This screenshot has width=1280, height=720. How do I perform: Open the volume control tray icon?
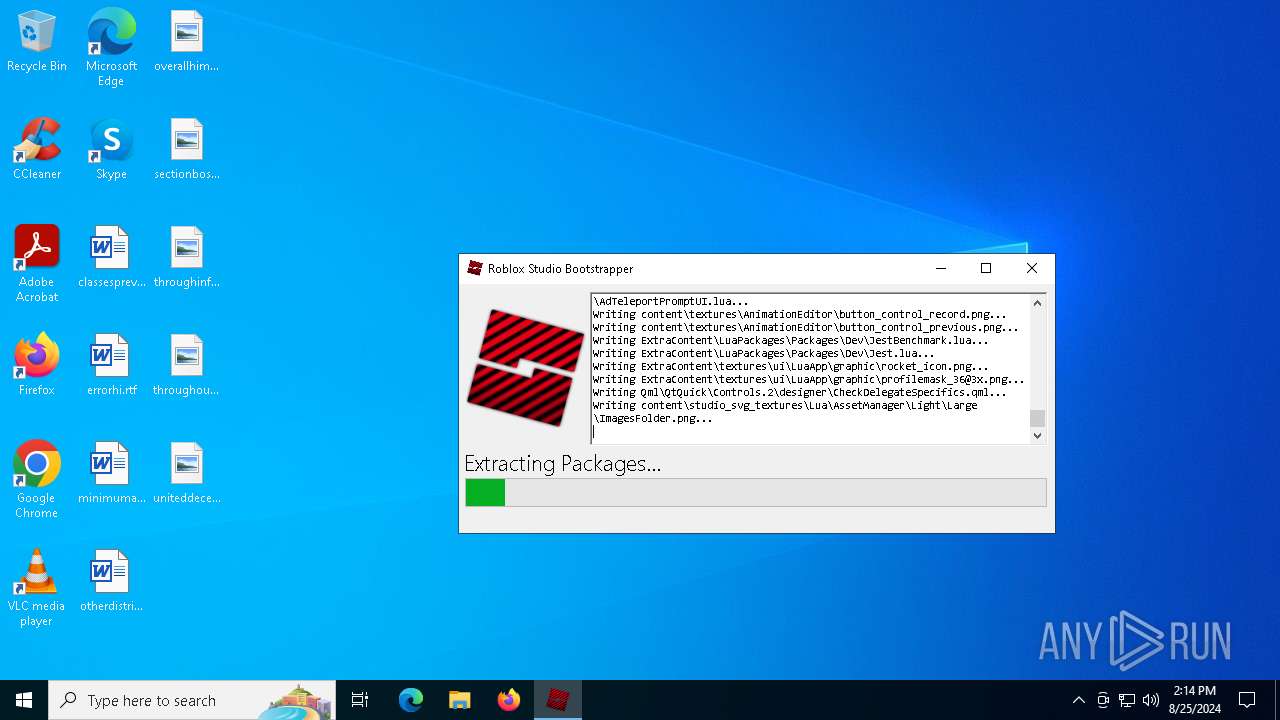click(1151, 700)
